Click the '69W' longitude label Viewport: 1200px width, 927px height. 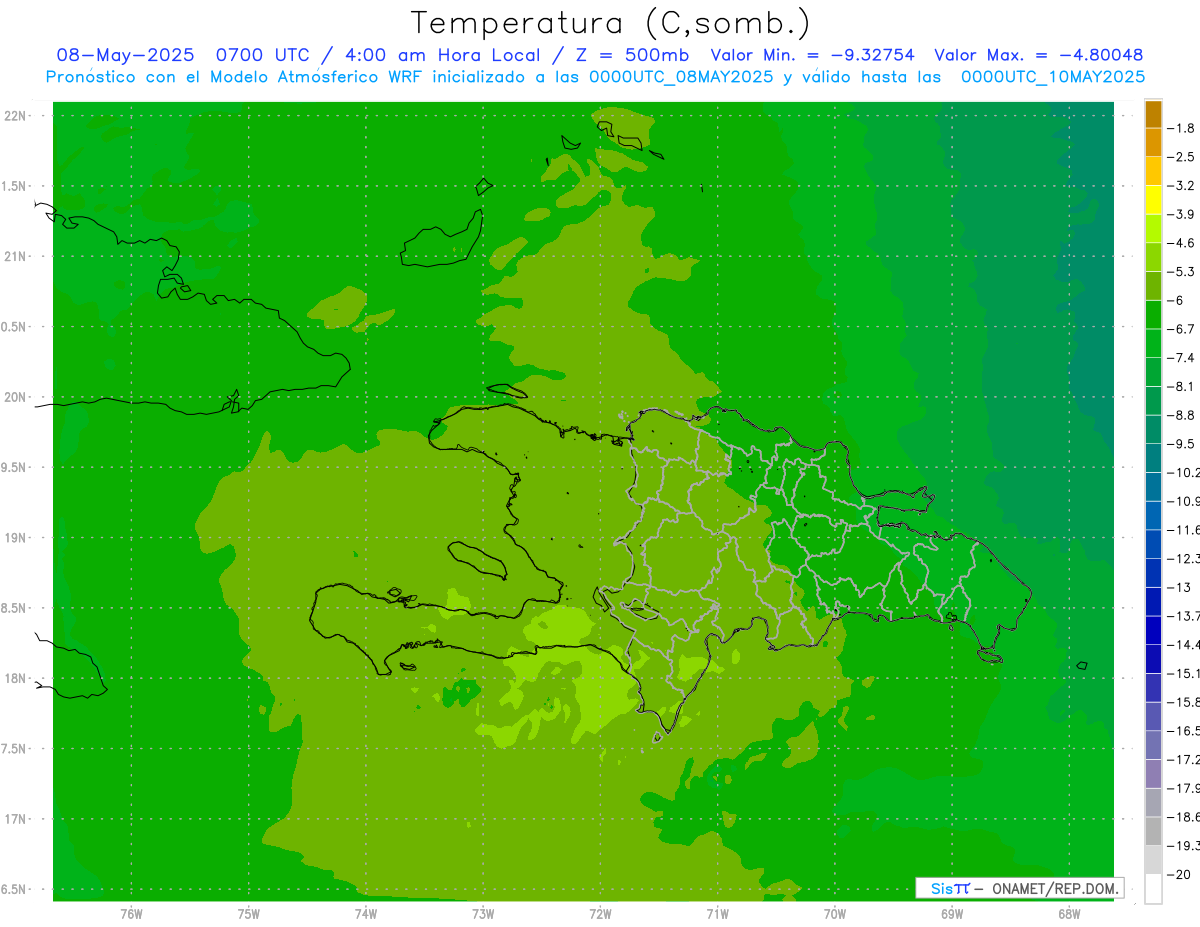[952, 914]
